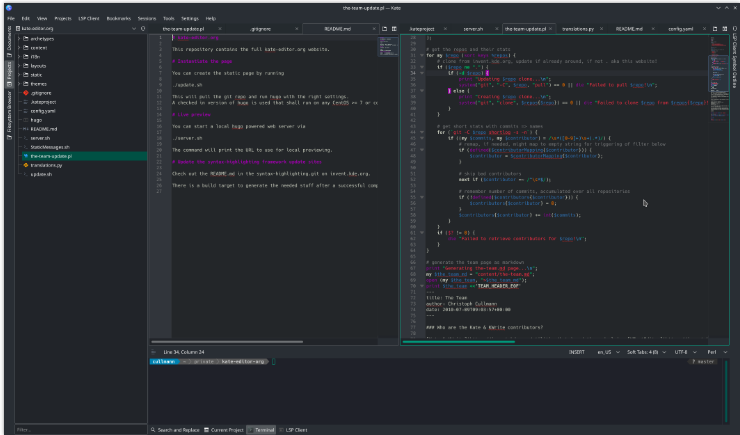740x435 pixels.
Task: Open the Soft Tabs indentation dropdown
Action: (643, 353)
